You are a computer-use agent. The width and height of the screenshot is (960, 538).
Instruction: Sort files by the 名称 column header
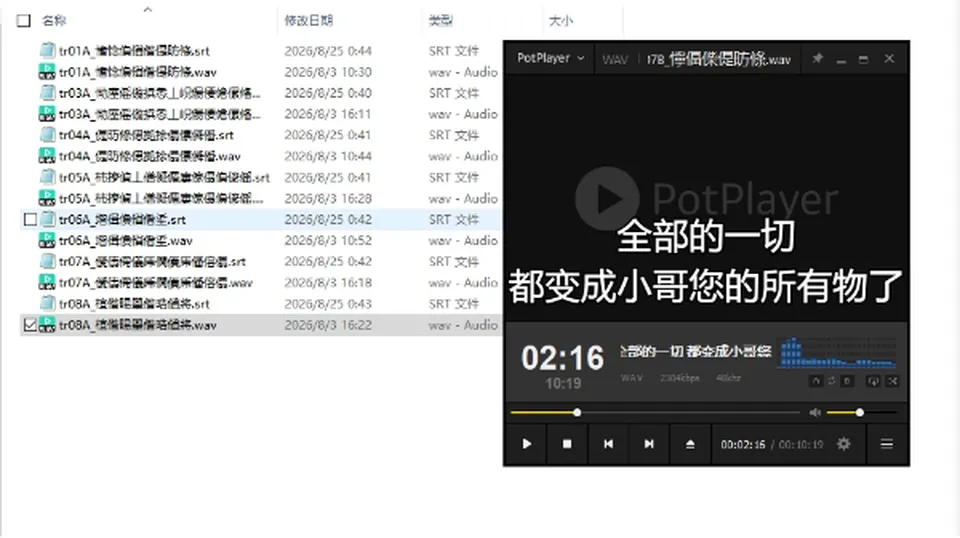click(x=54, y=21)
